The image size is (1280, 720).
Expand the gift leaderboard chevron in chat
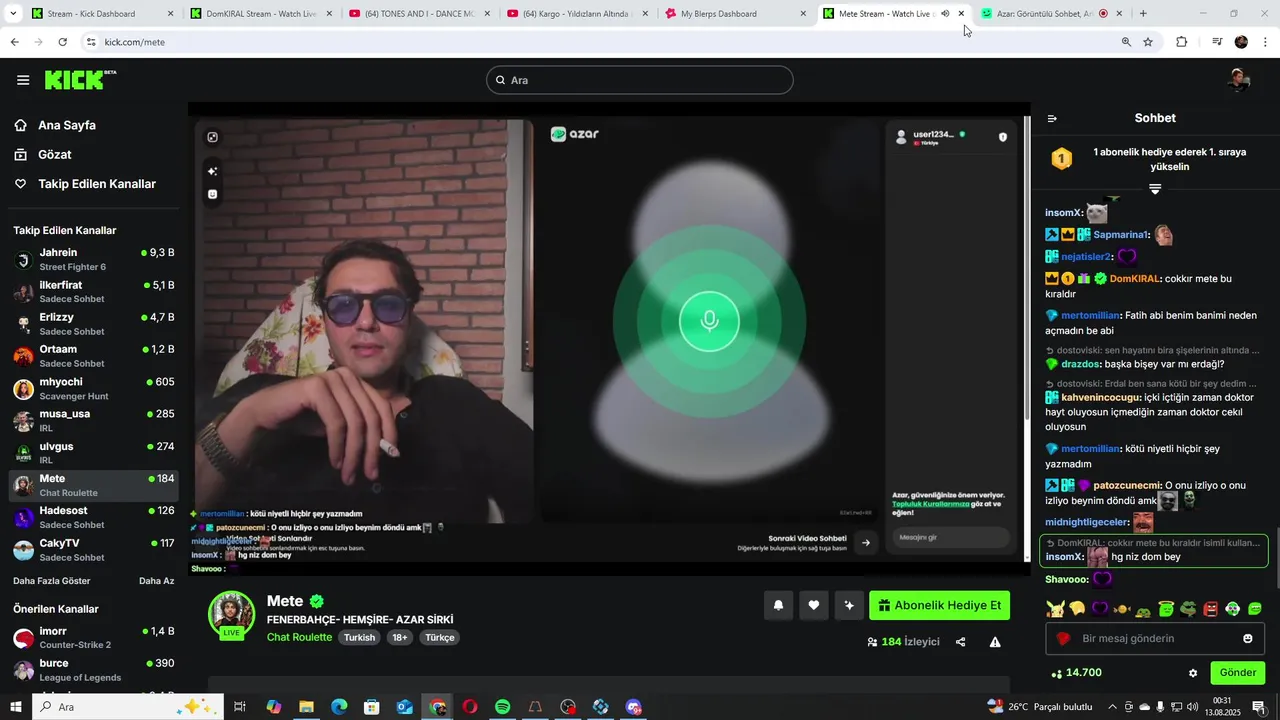click(x=1155, y=189)
